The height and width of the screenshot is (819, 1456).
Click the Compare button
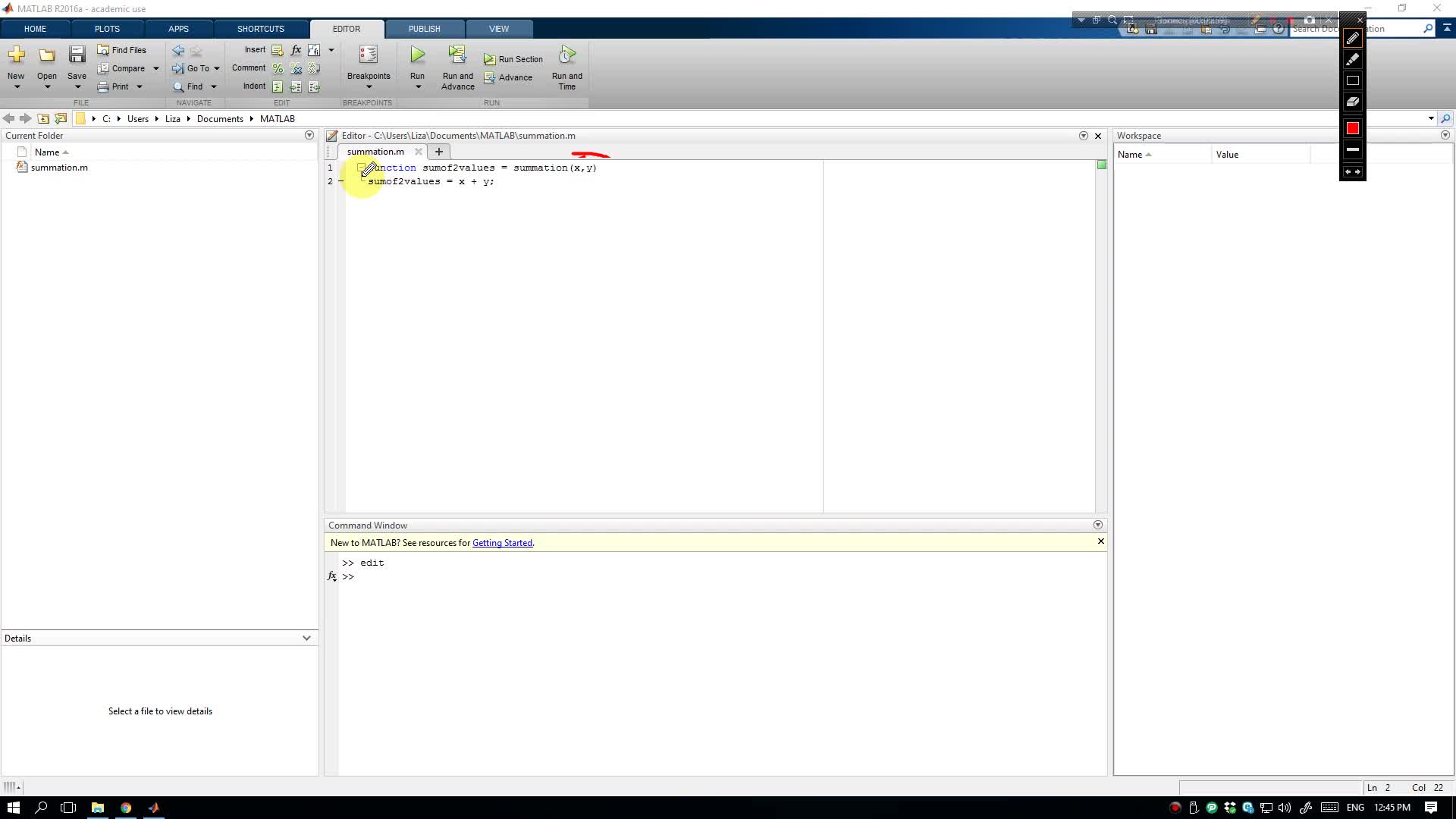coord(121,68)
